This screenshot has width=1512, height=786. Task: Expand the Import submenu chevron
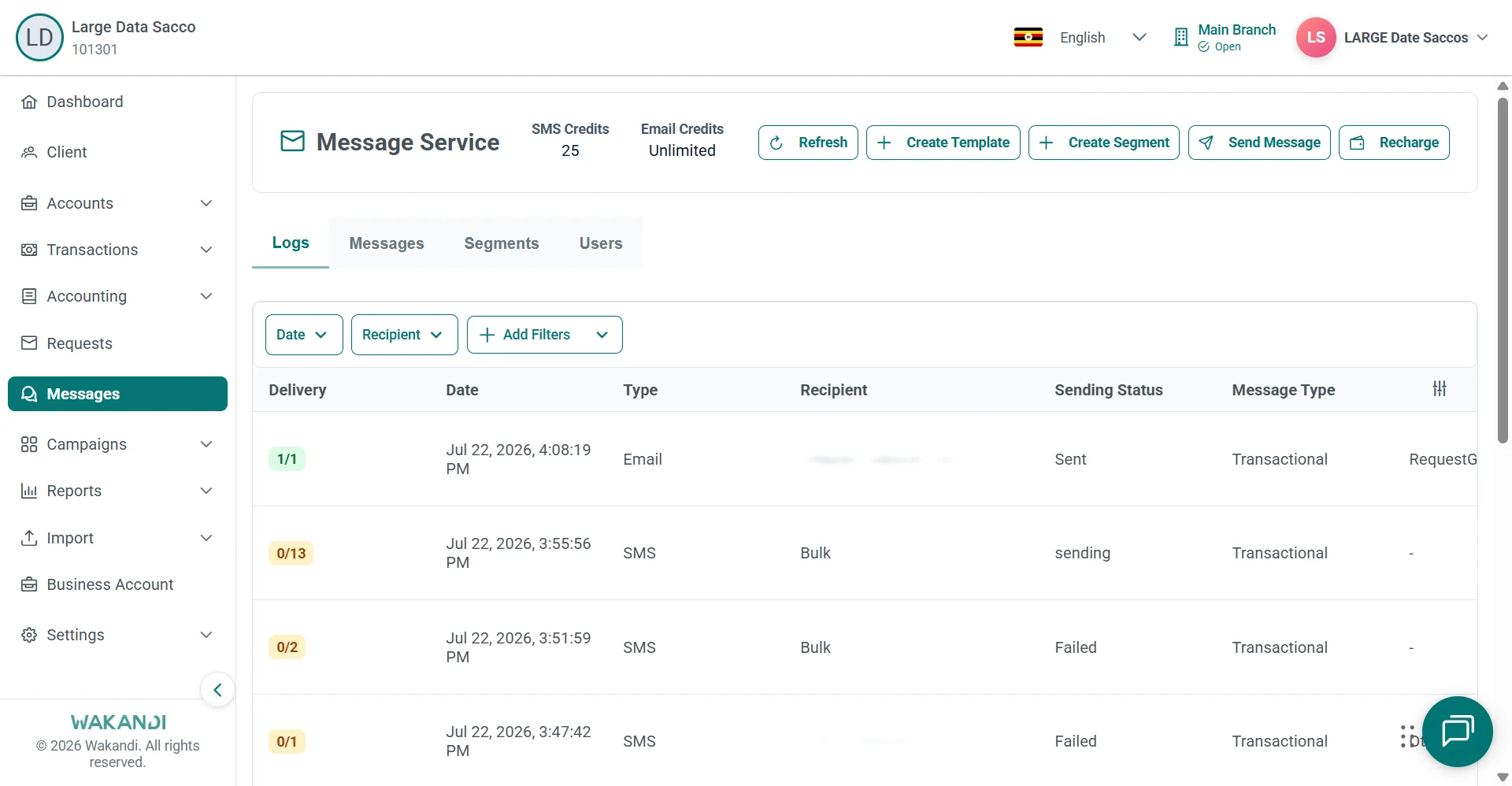pos(206,538)
